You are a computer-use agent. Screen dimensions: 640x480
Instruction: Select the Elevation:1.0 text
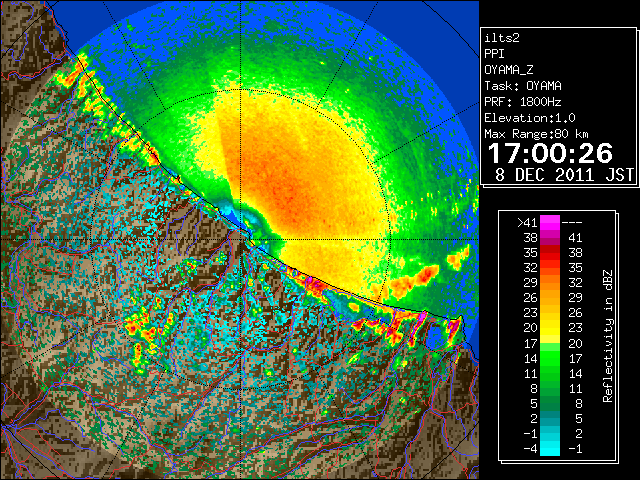(x=530, y=118)
